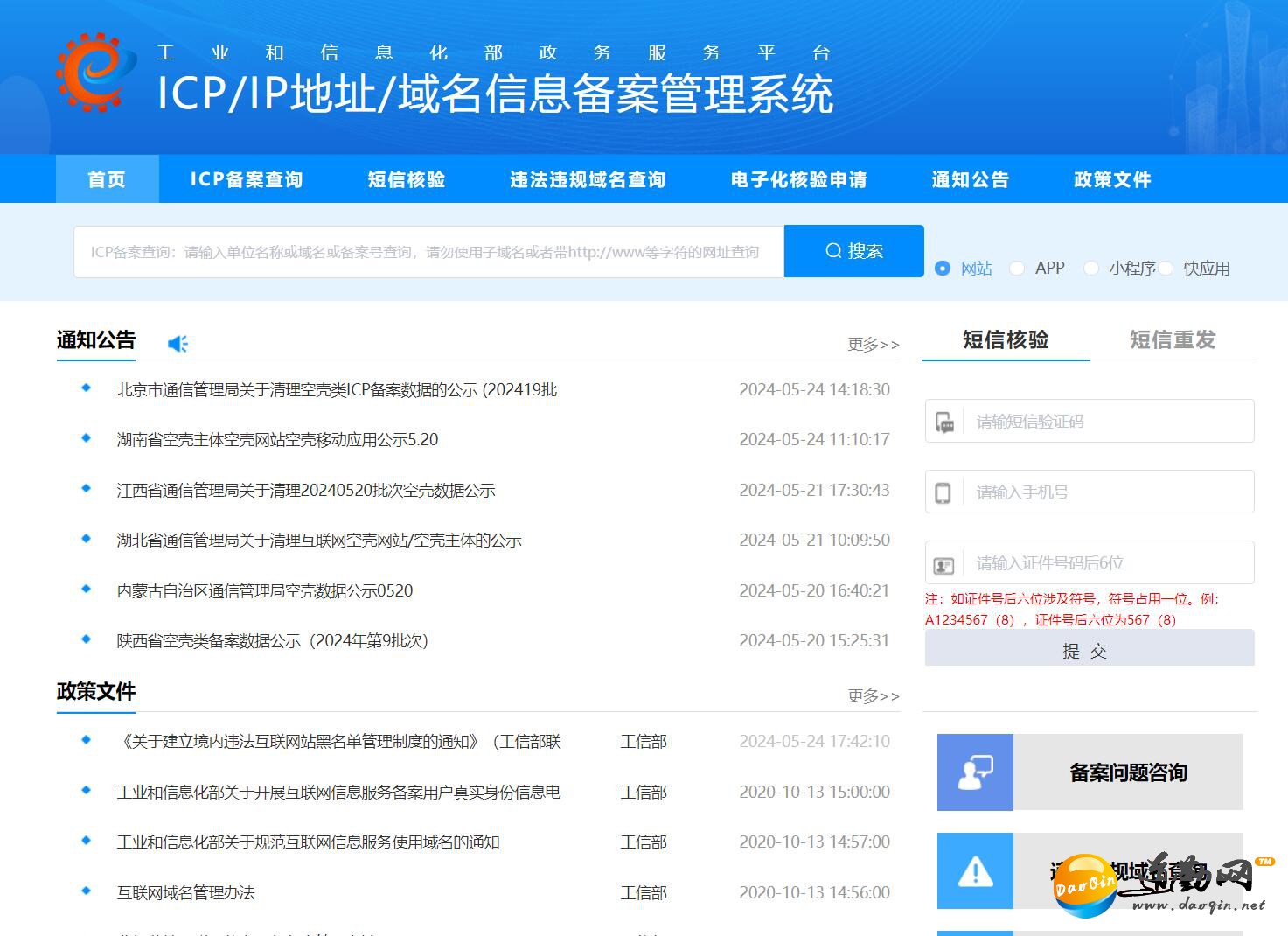1288x936 pixels.
Task: Open 通知公告 navigation item
Action: [x=971, y=179]
